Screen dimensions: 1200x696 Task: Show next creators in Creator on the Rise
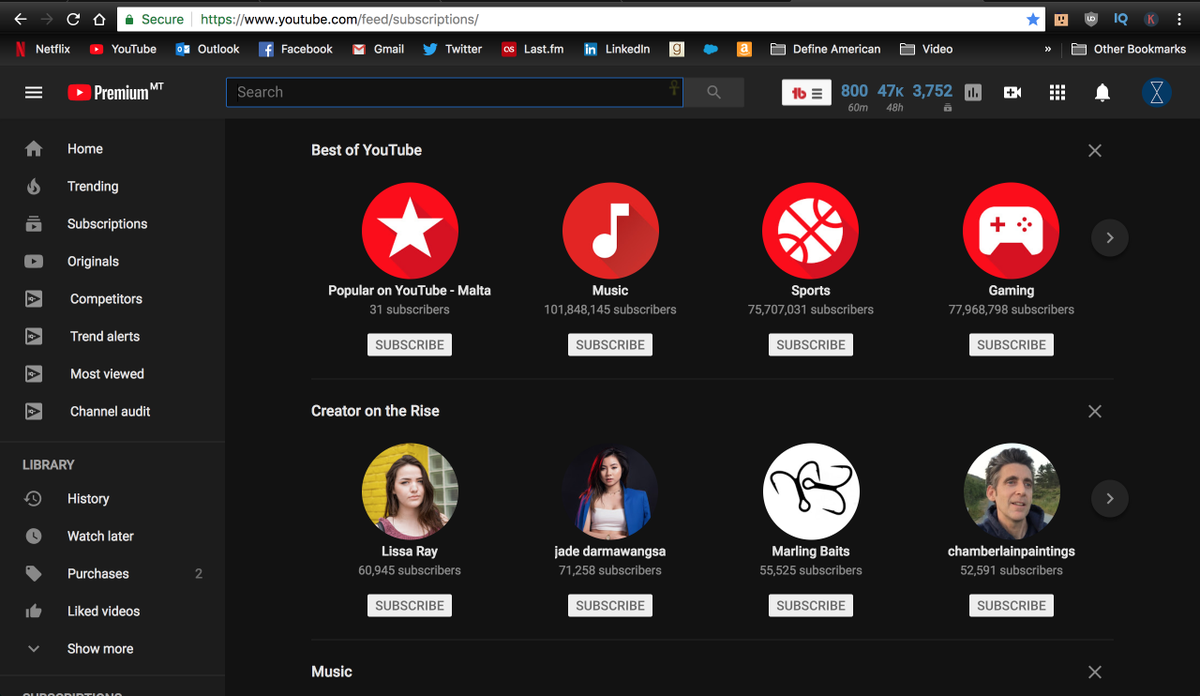coord(1109,498)
